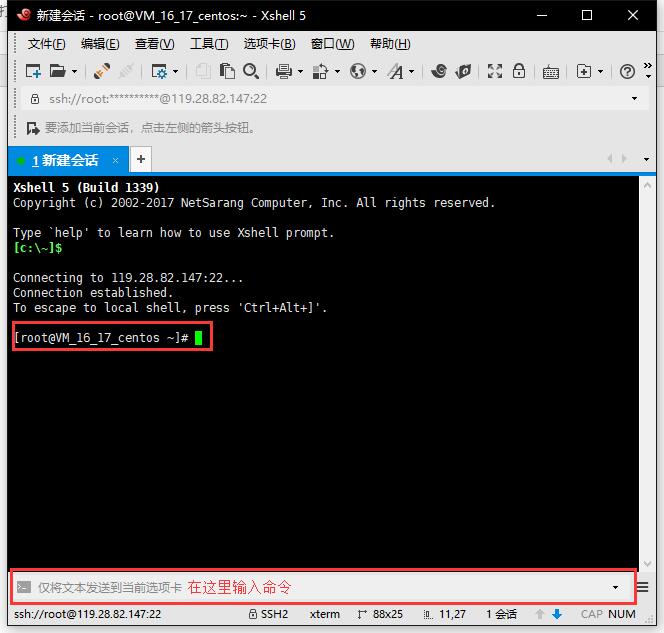This screenshot has height=633, width=664.
Task: Add a new tab with plus button
Action: coord(141,159)
